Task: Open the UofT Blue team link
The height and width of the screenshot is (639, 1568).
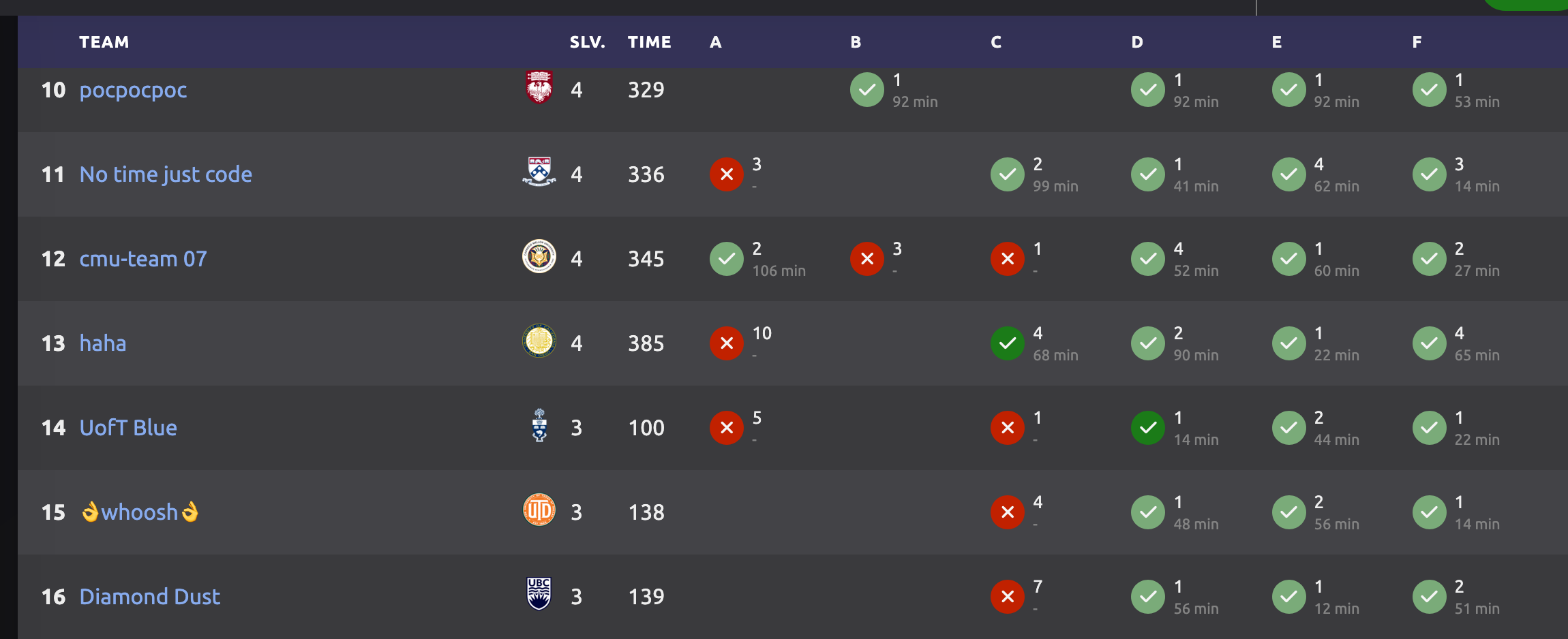Action: click(x=128, y=428)
